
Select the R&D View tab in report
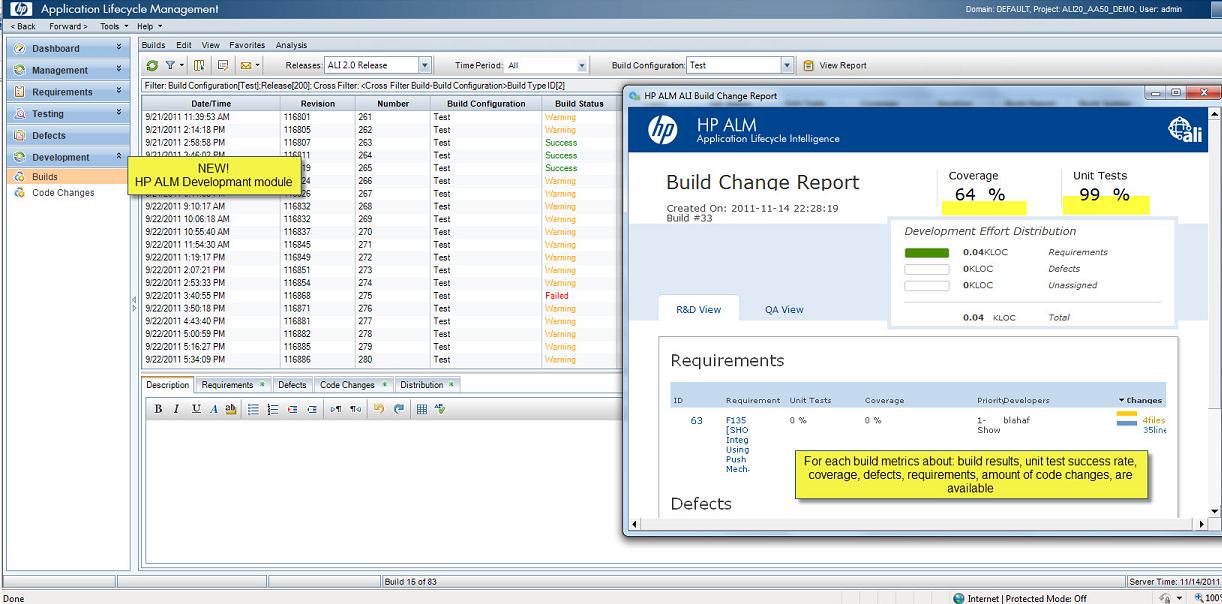(x=699, y=310)
